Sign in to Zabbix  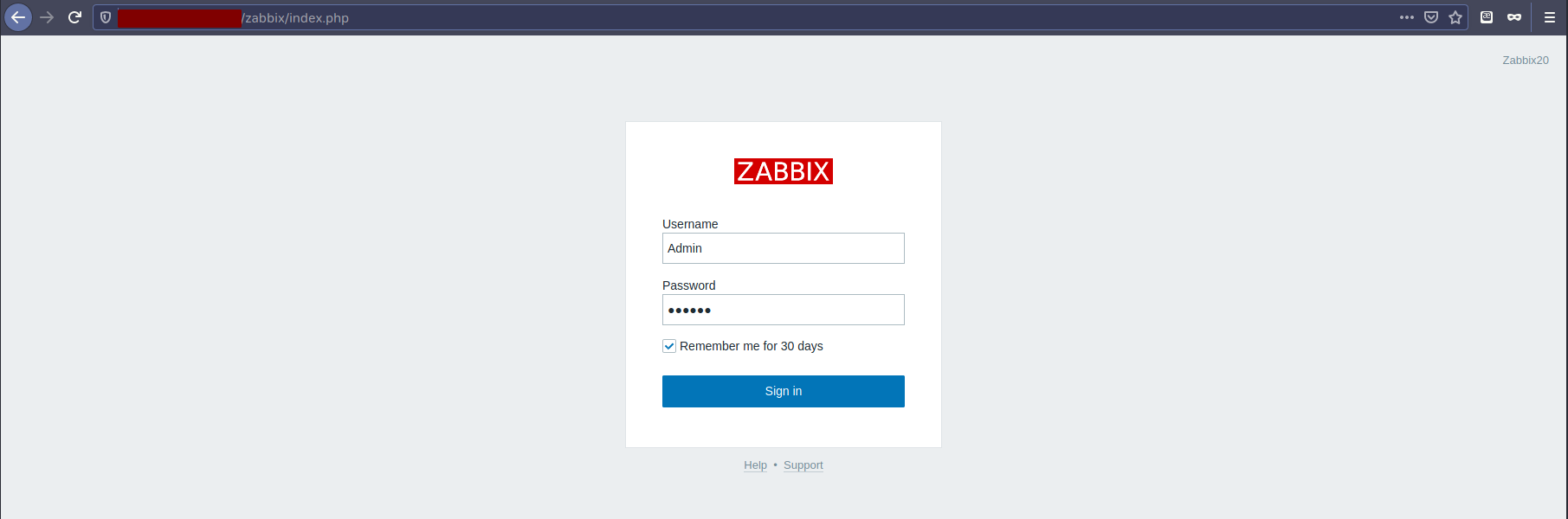784,391
